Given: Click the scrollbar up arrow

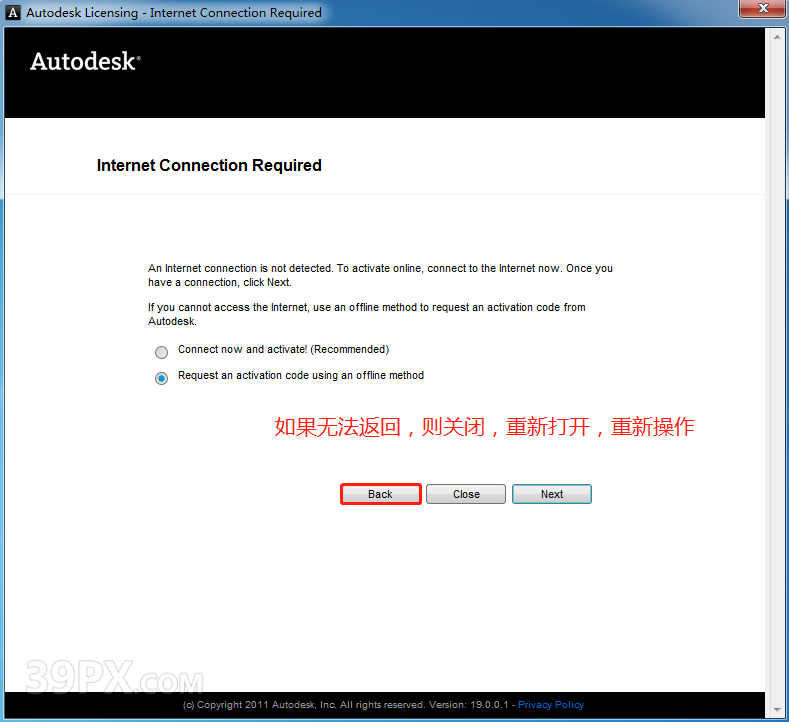Looking at the screenshot, I should (776, 36).
